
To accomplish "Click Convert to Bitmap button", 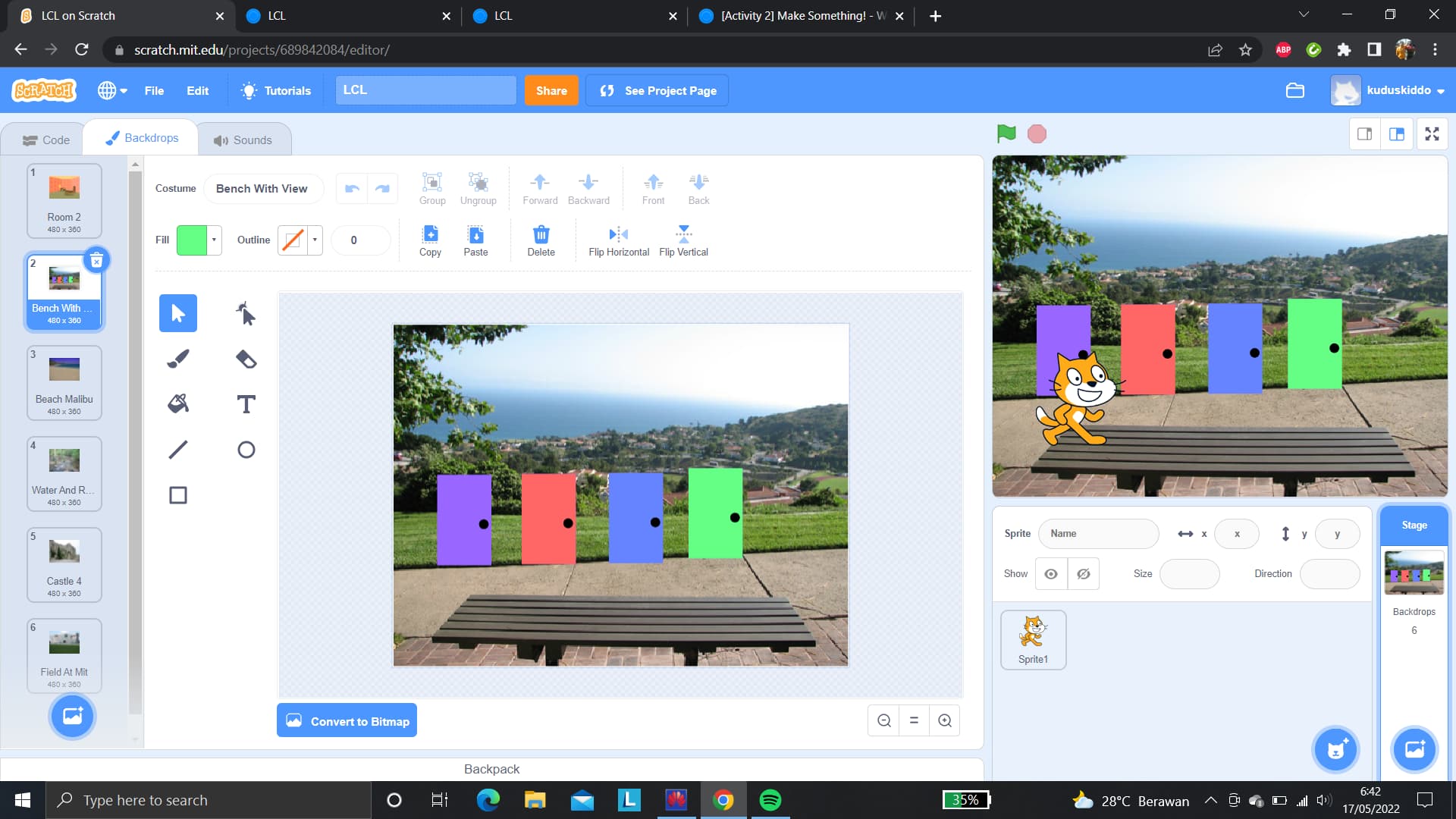I will (x=347, y=721).
